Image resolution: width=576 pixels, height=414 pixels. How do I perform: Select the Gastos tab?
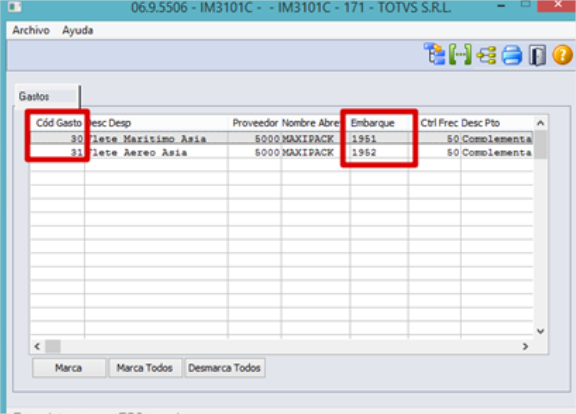tap(47, 96)
